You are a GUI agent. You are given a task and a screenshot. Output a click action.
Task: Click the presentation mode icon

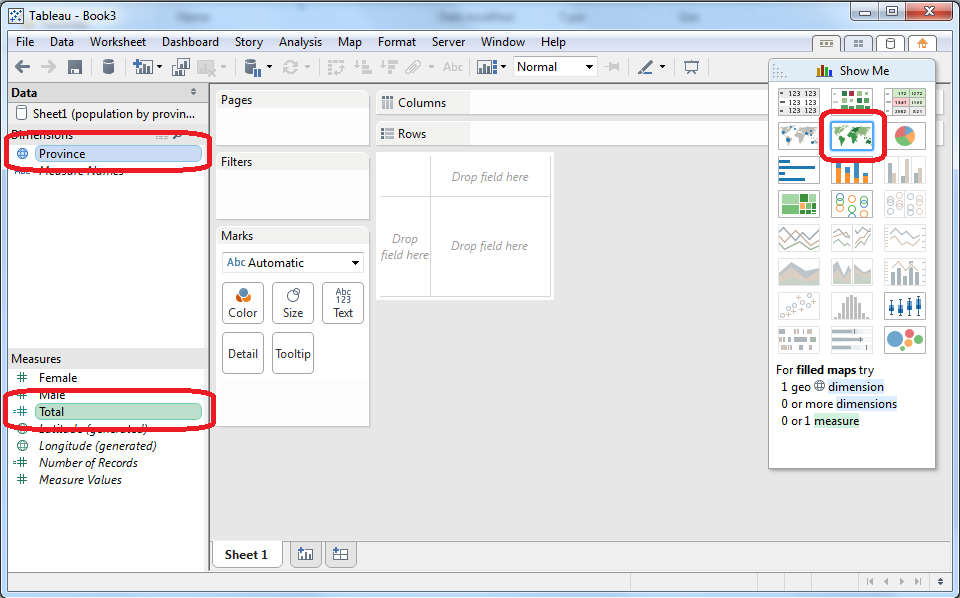pyautogui.click(x=691, y=67)
